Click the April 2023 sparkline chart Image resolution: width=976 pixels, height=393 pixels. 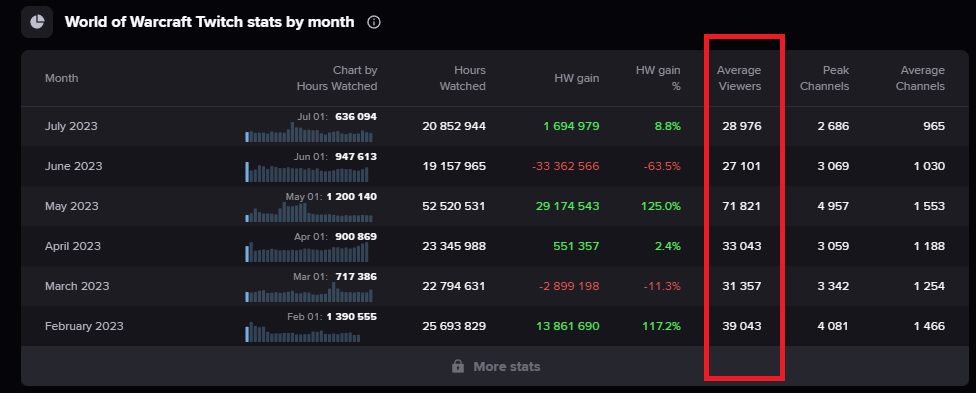point(307,252)
